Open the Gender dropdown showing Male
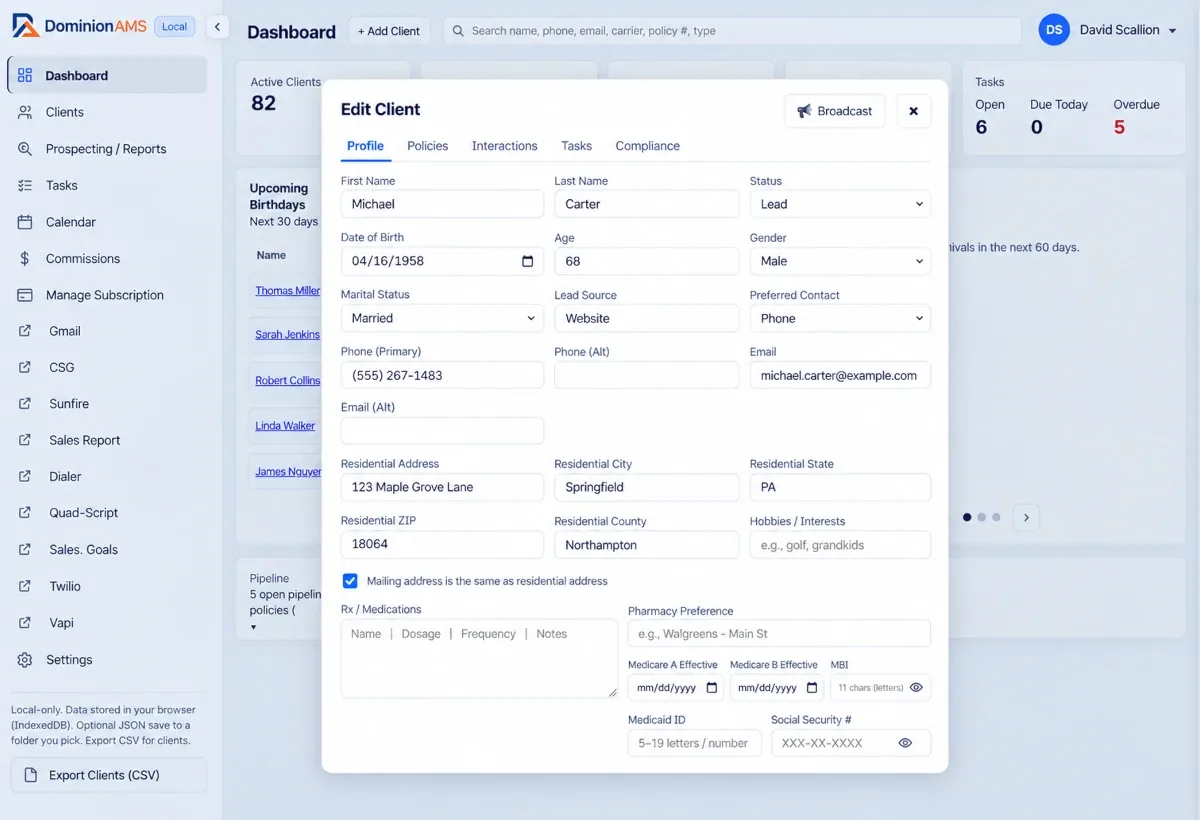Screen dimensions: 1200x820 coord(840,261)
